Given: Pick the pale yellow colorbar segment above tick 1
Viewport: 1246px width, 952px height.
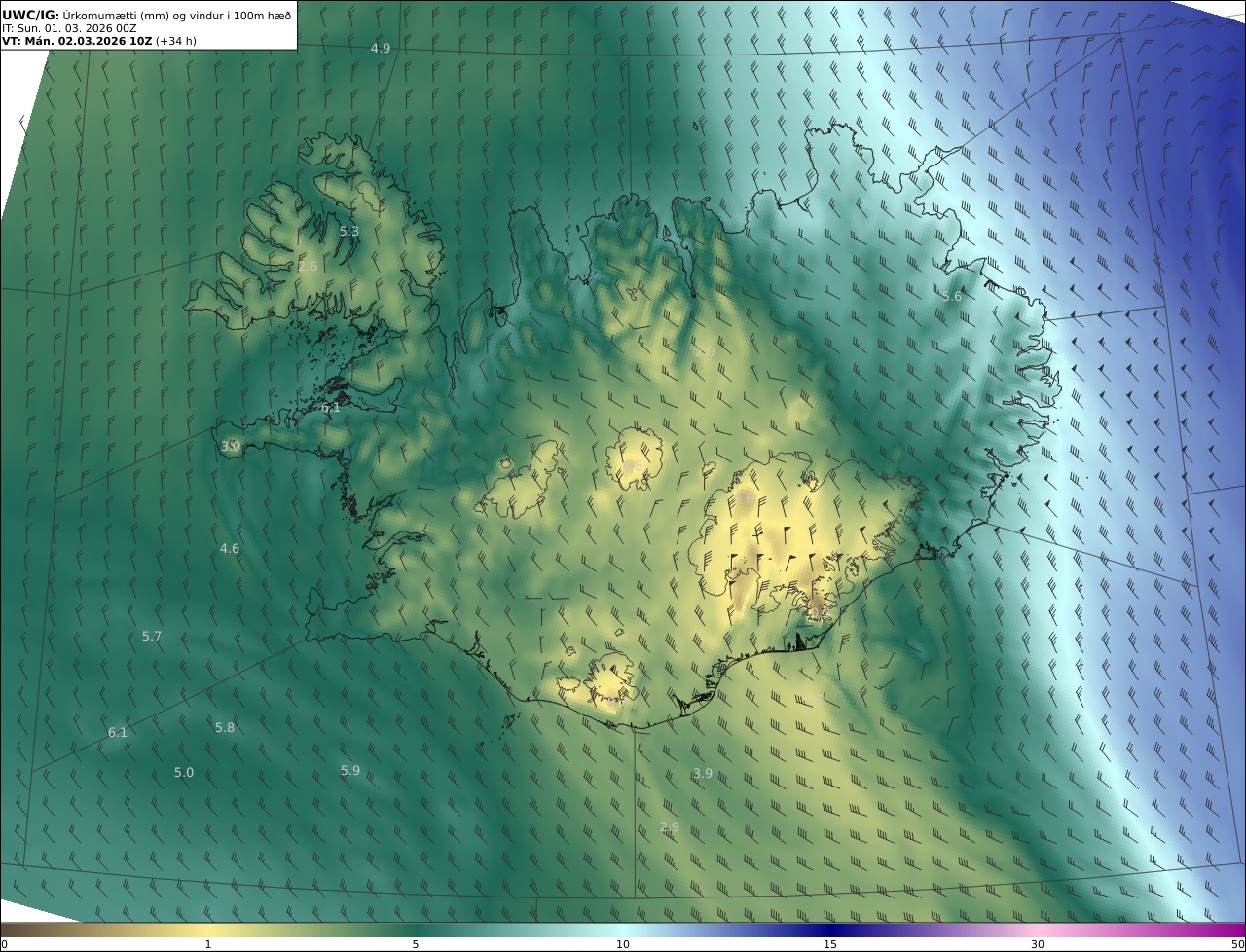Looking at the screenshot, I should click(208, 930).
